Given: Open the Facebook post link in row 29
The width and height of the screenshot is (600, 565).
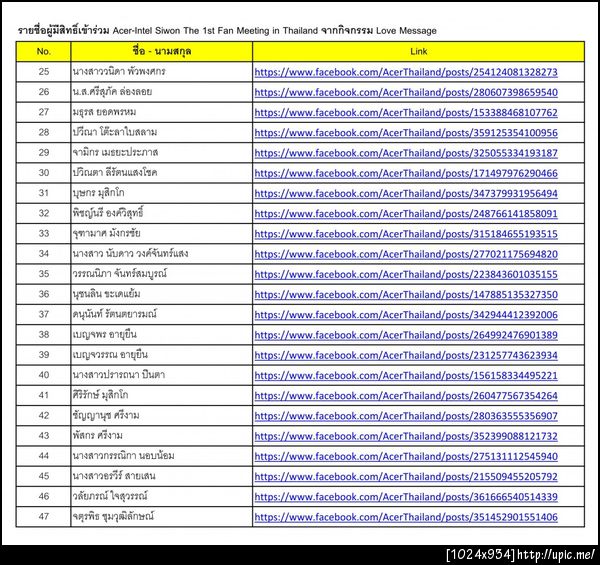Looking at the screenshot, I should coord(406,153).
